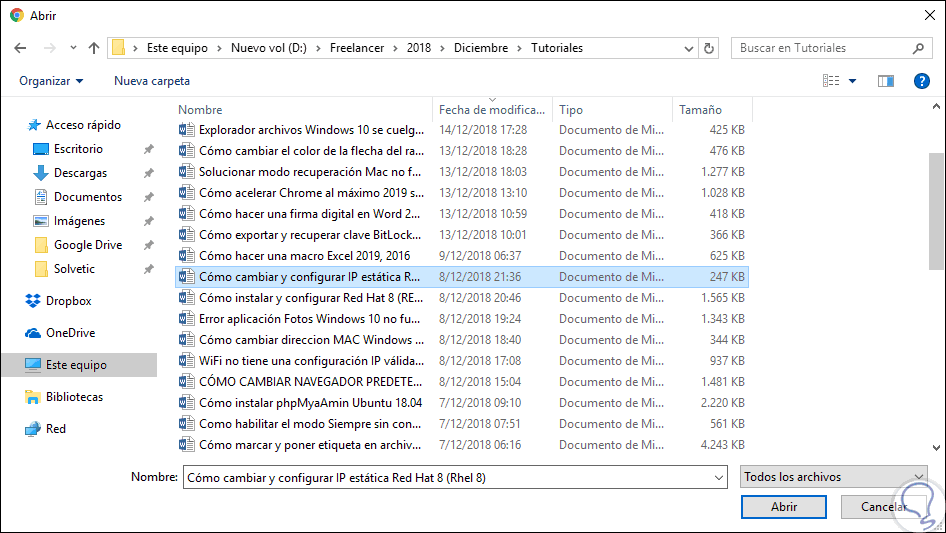The width and height of the screenshot is (946, 533).
Task: Open the Todos los archivos filter dropdown
Action: pos(834,477)
